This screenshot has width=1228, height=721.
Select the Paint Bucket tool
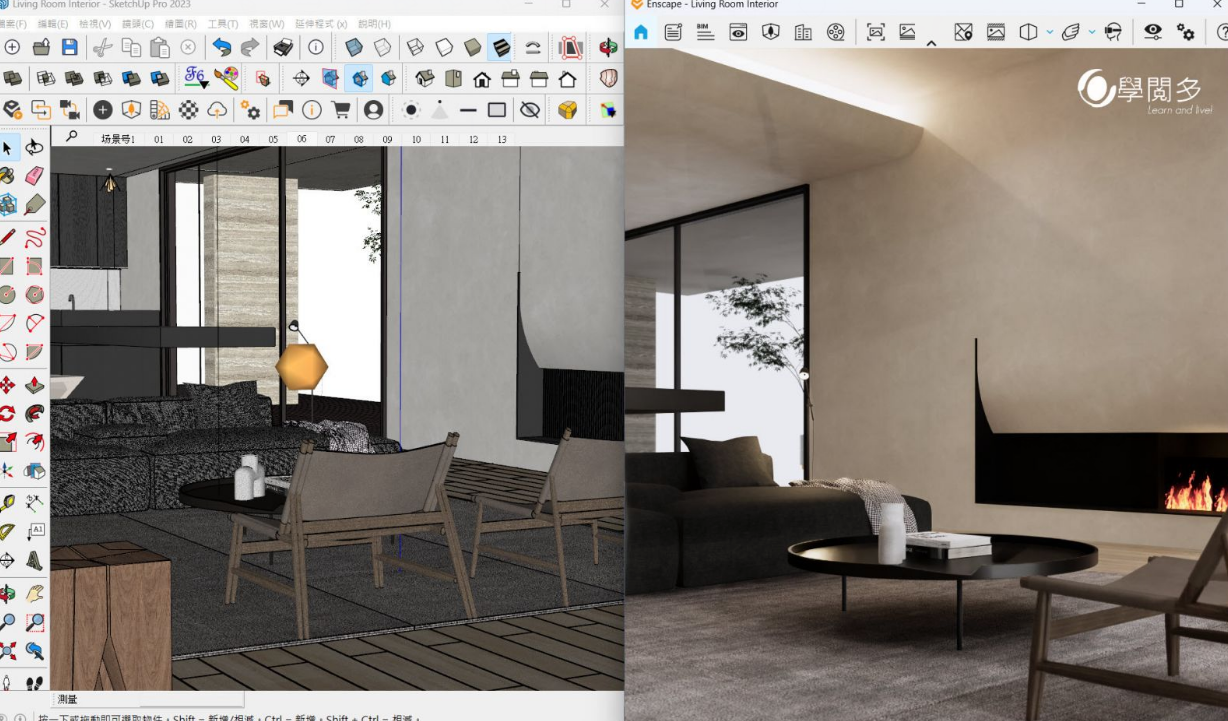[x=8, y=176]
